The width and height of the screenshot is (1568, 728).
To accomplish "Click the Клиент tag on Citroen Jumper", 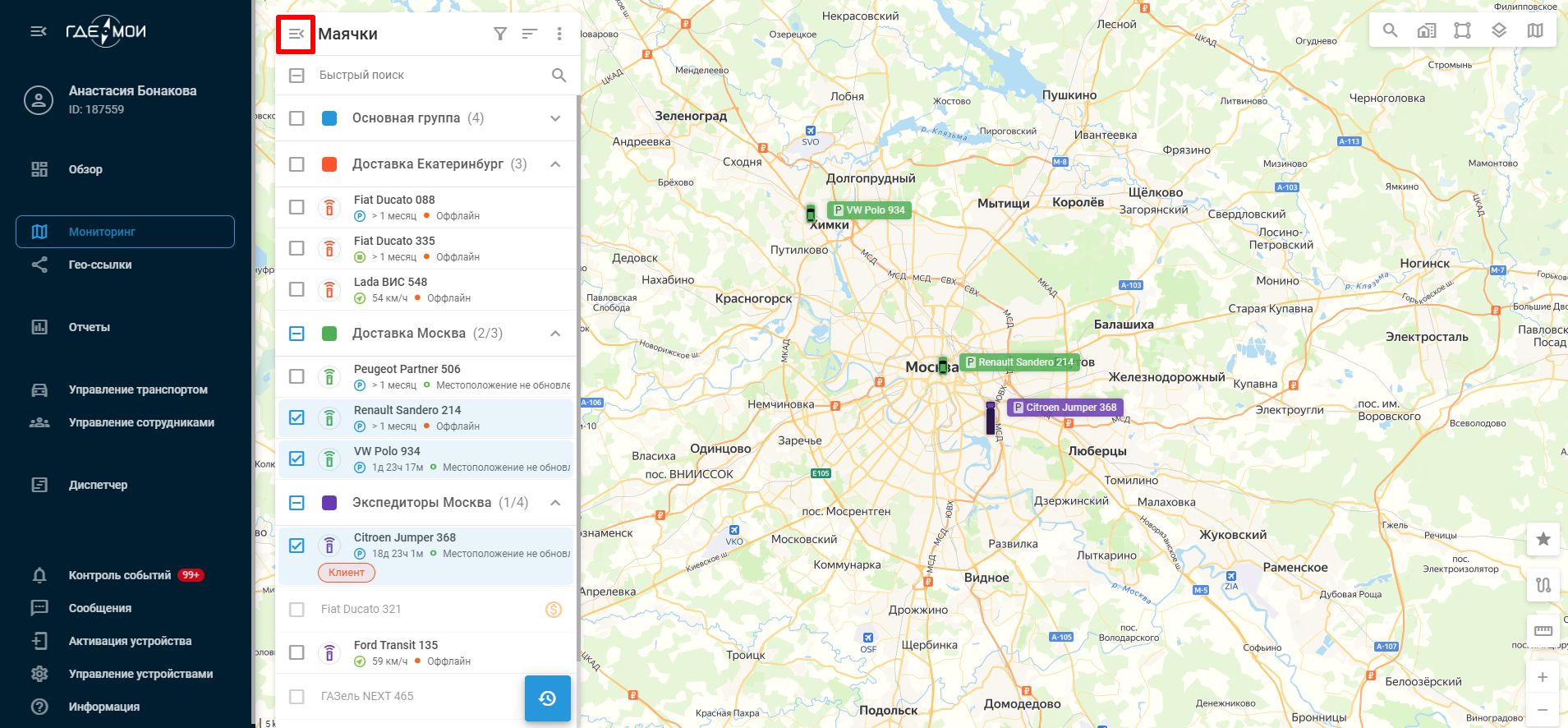I will 346,573.
